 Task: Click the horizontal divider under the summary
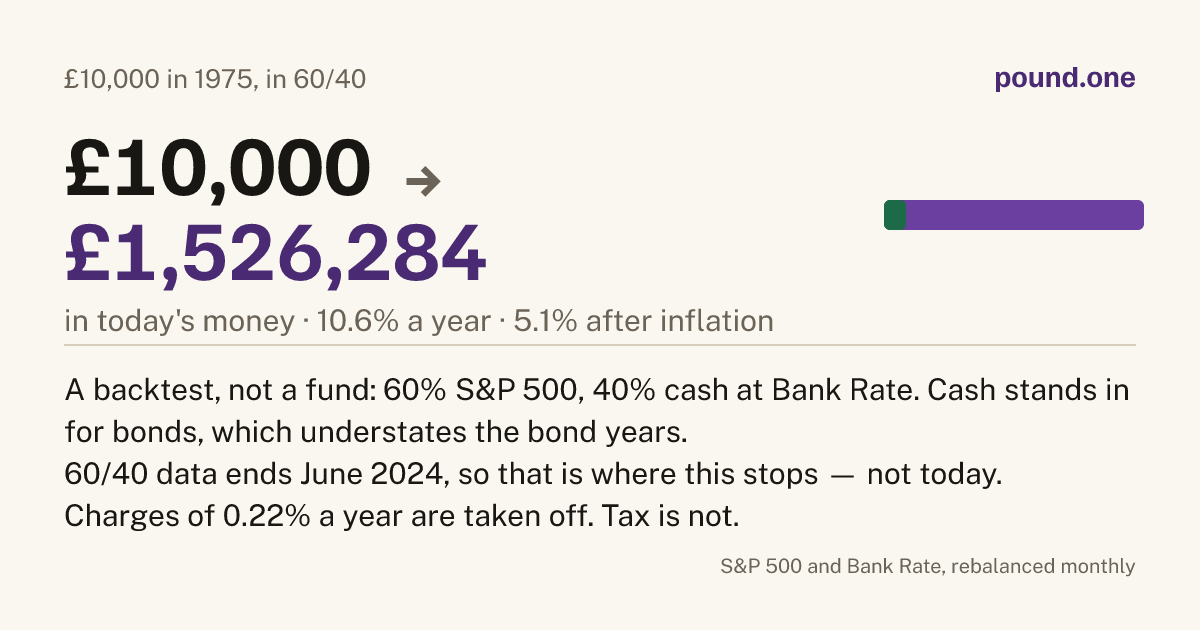(x=600, y=345)
